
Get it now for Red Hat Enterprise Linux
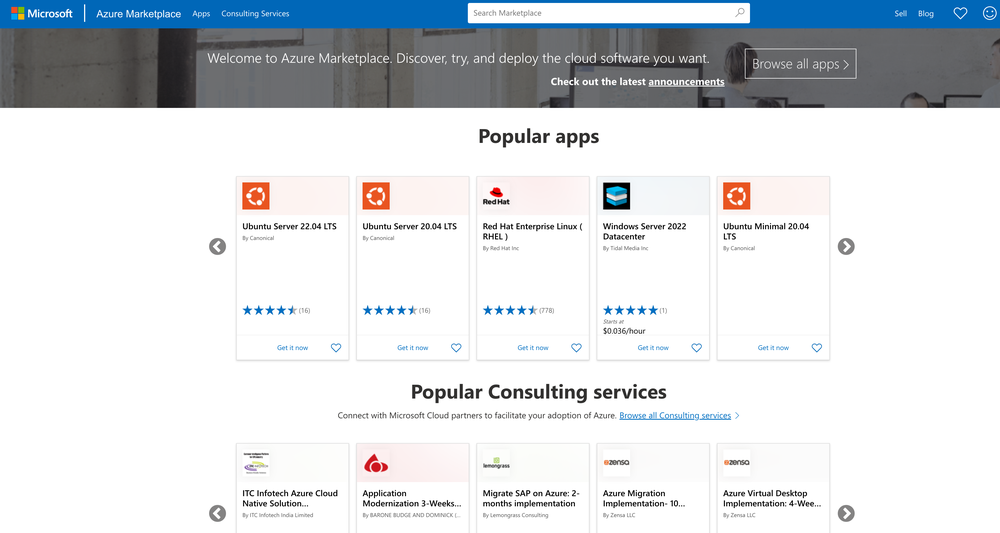[x=533, y=348]
